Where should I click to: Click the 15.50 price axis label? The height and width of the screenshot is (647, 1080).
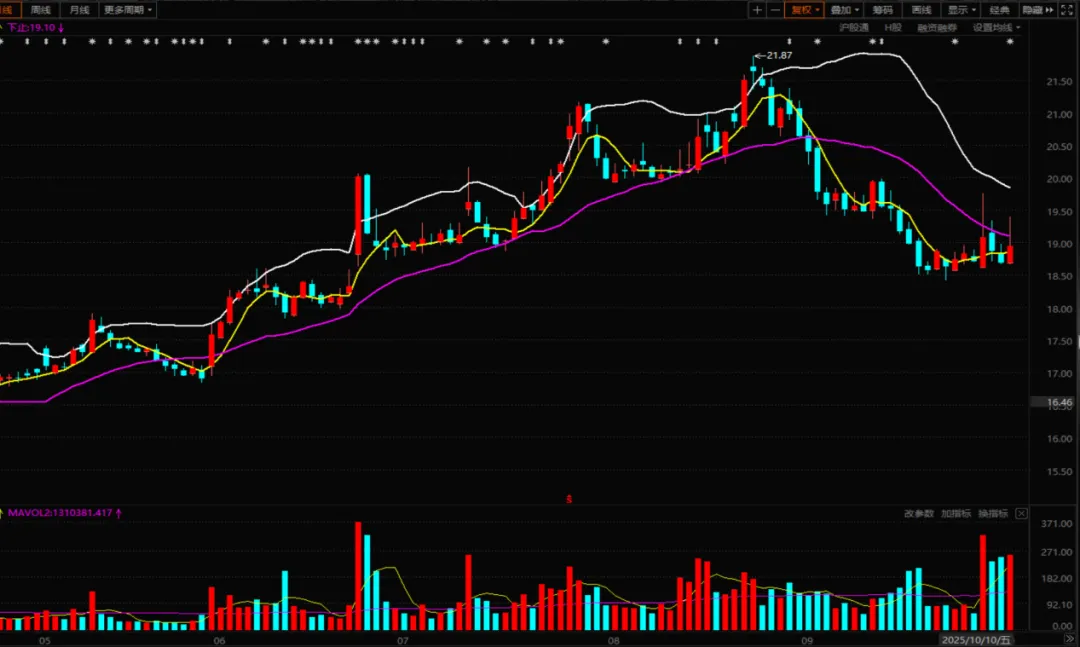[x=1059, y=471]
